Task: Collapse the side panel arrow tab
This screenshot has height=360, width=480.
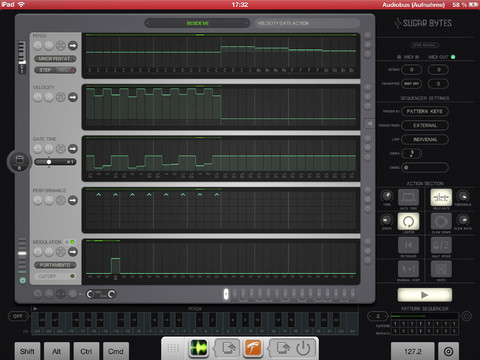Action: (370, 123)
